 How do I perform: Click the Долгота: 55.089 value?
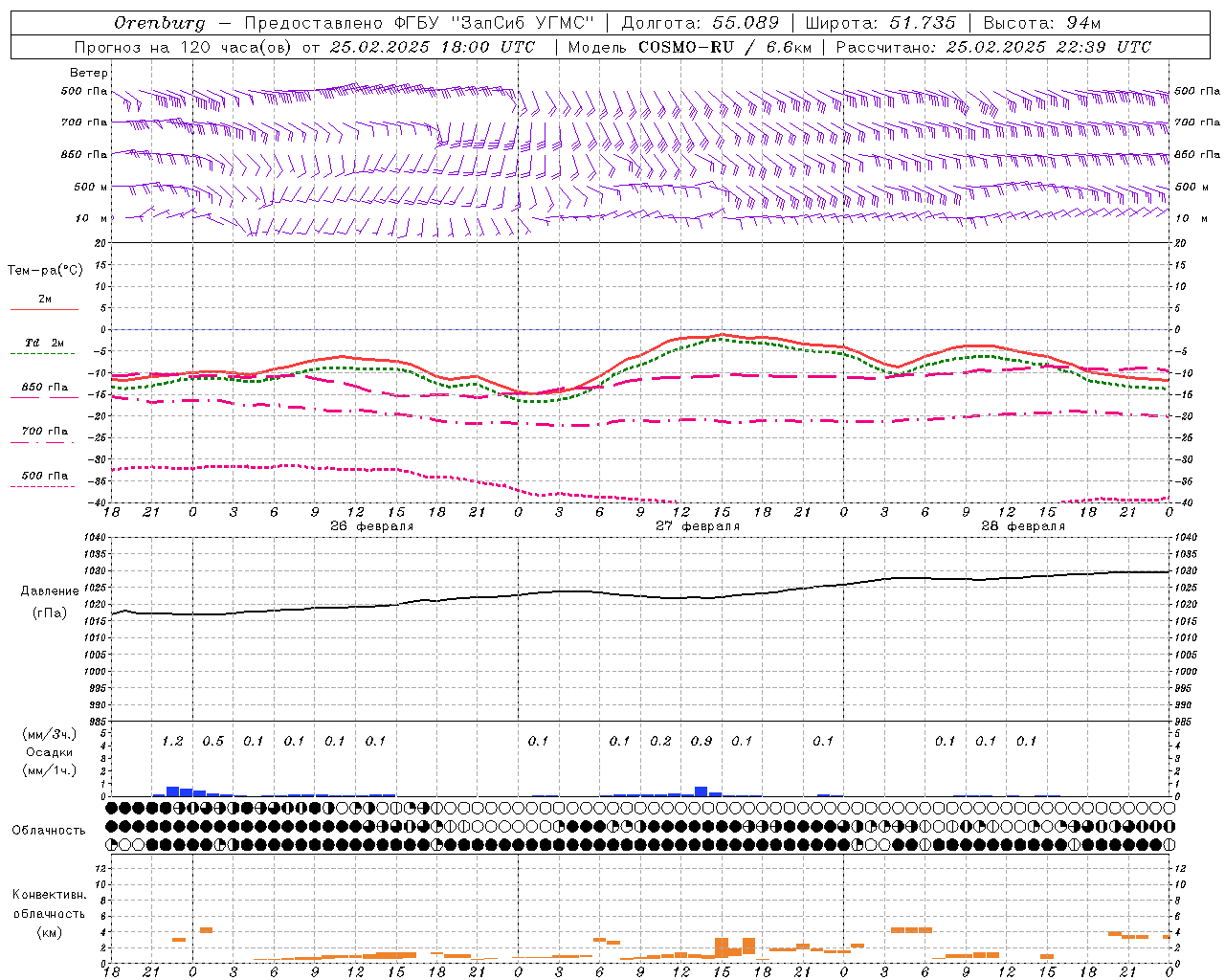(701, 23)
